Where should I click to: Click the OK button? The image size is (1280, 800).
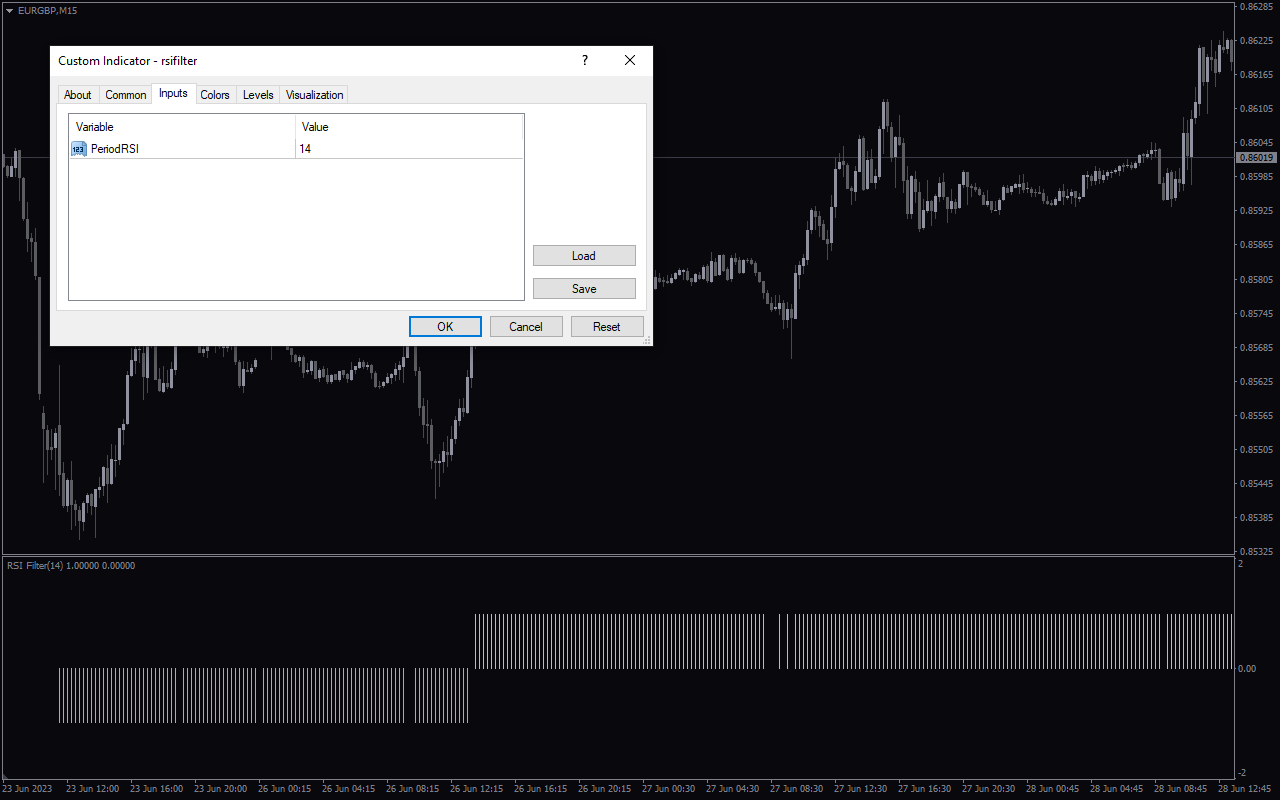(x=445, y=327)
